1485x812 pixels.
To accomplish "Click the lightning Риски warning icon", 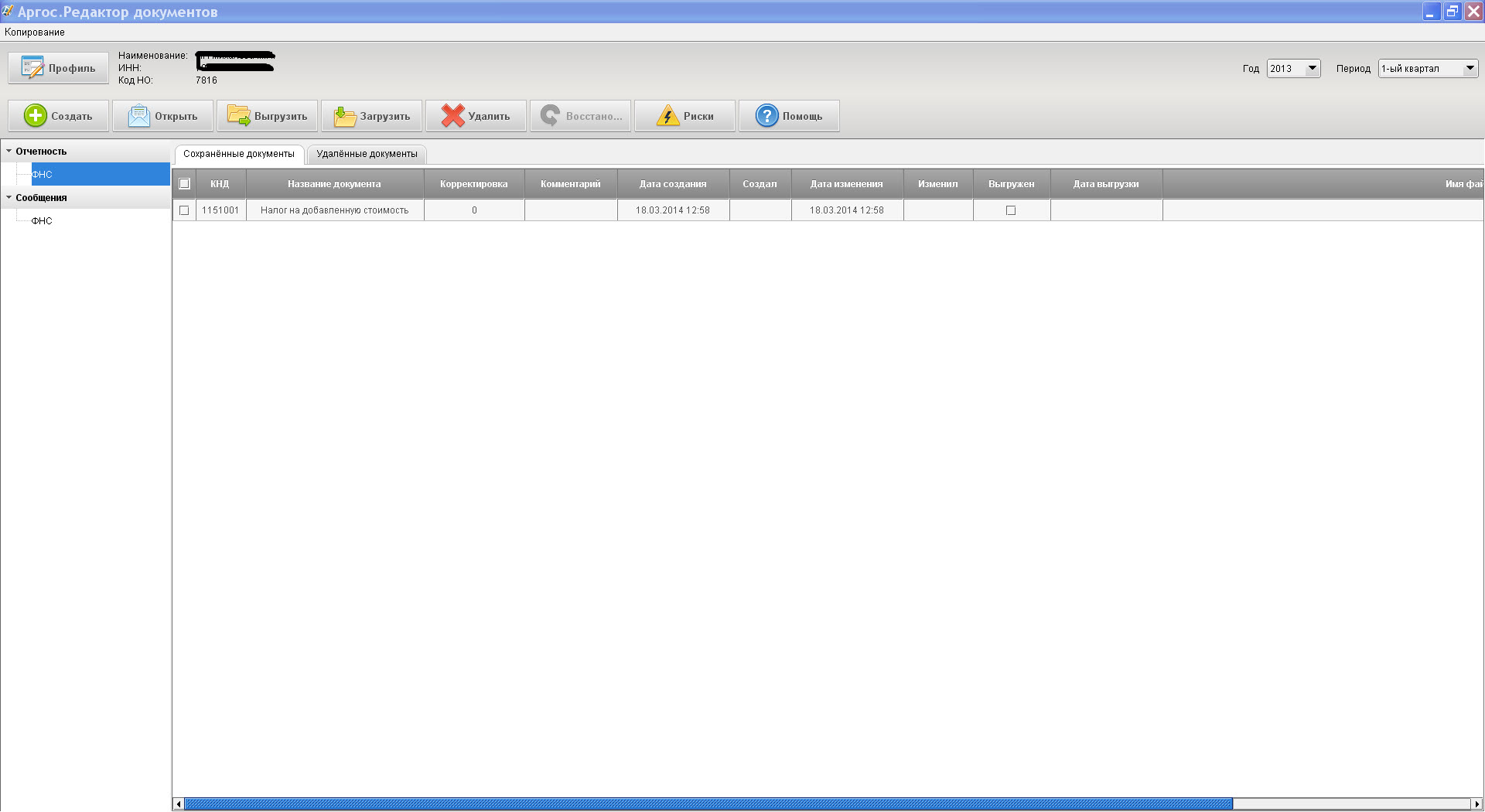I will click(x=667, y=116).
